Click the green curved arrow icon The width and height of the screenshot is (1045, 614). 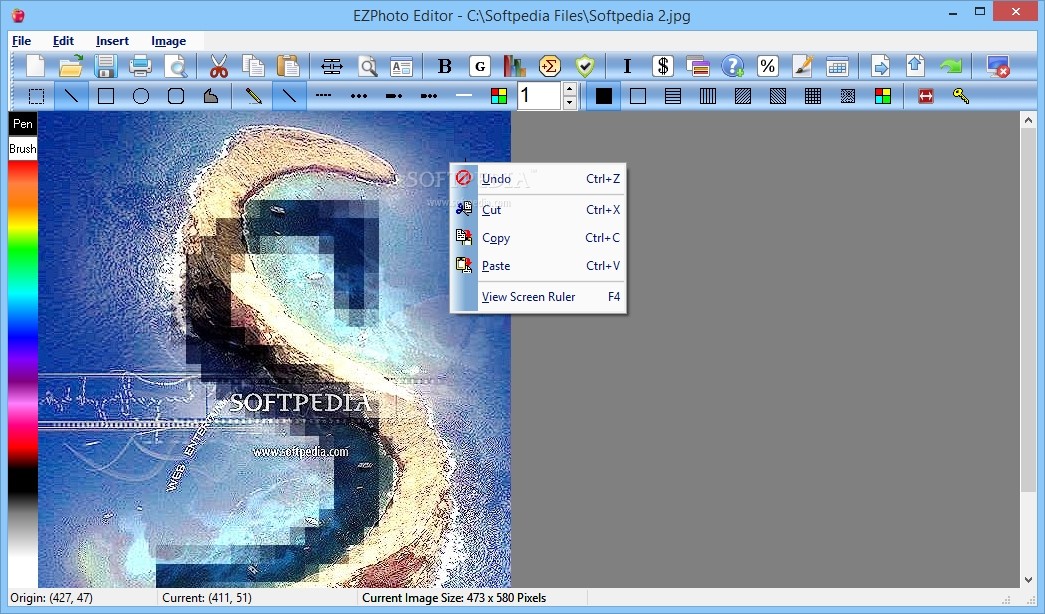951,66
